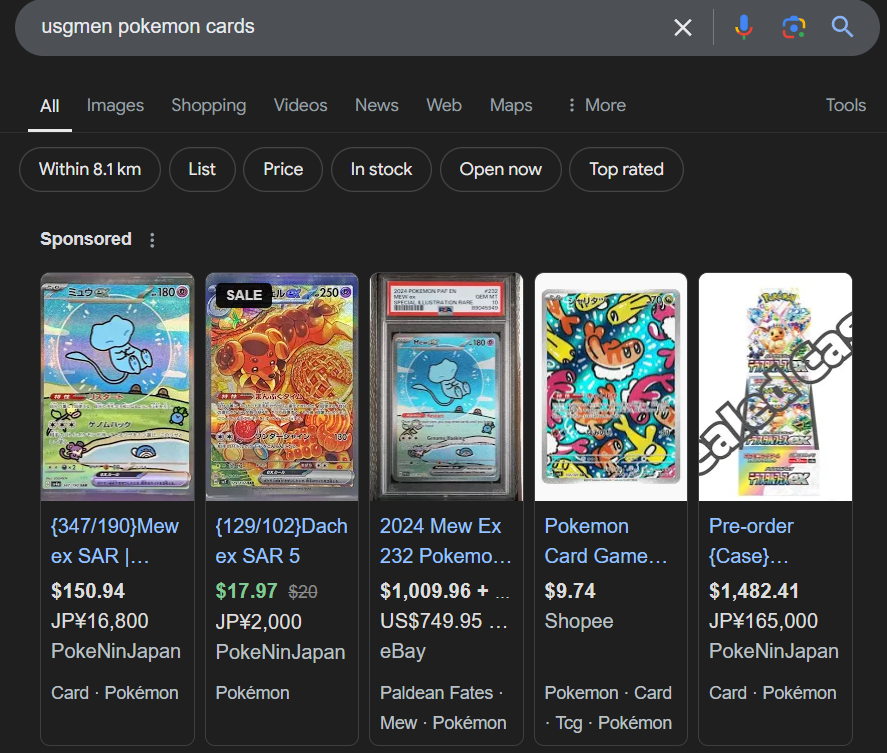Click the JP¥16,800 price text
Screen dimensions: 887x753
100,621
